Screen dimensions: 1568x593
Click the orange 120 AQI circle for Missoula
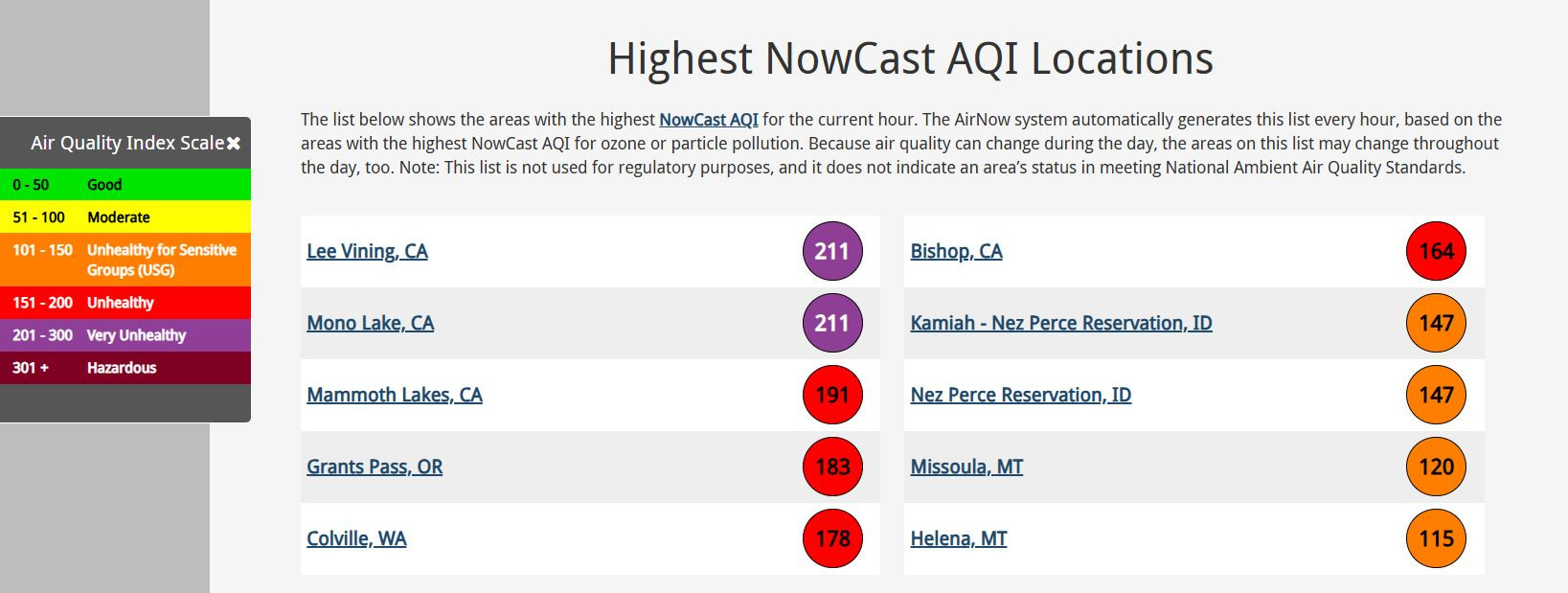(1436, 467)
